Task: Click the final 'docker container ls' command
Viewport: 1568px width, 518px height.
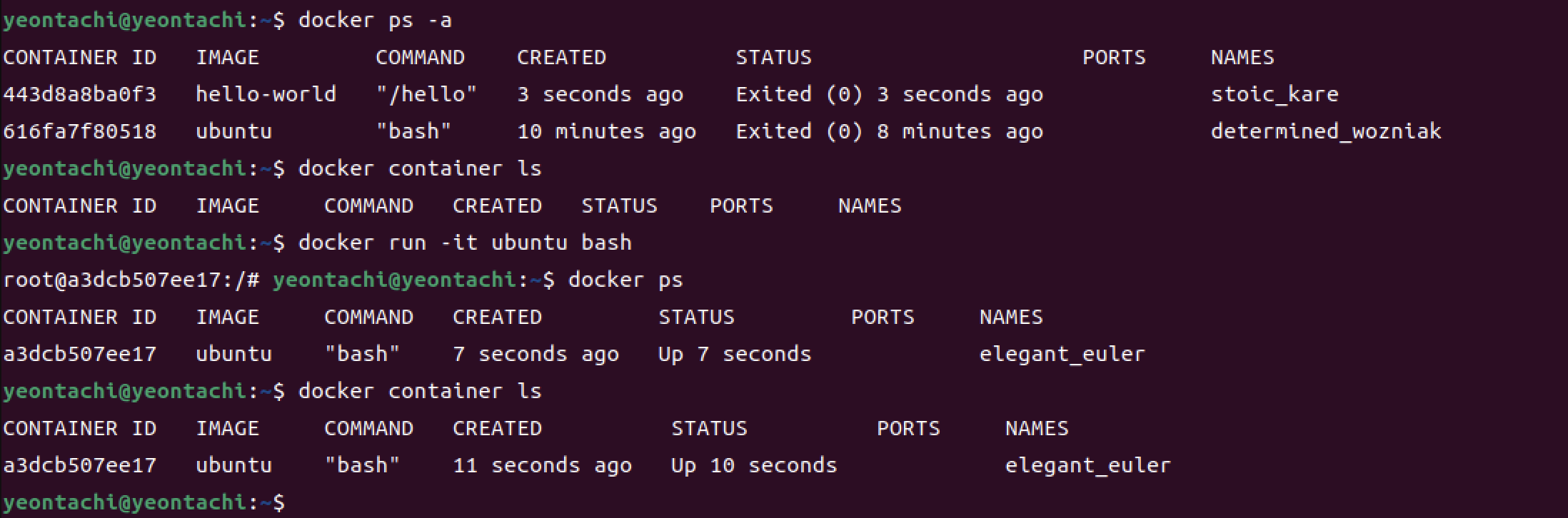Action: 420,391
